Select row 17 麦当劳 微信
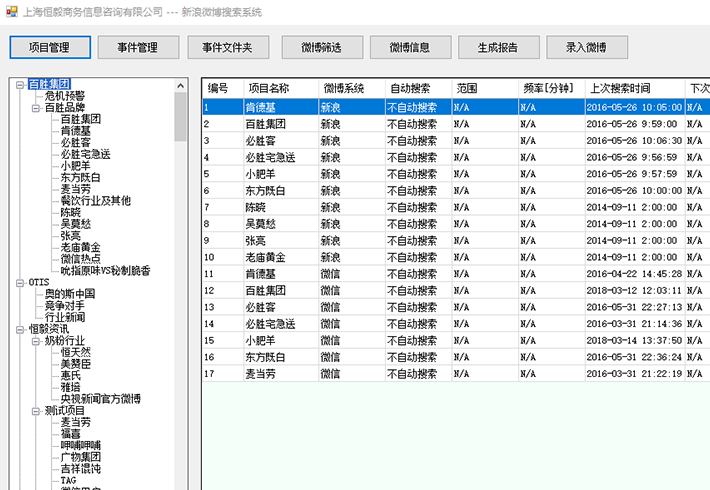 click(456, 374)
